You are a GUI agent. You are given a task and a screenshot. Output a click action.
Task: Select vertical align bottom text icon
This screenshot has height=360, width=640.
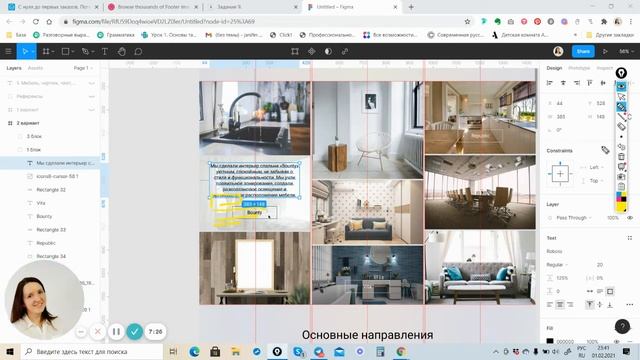pyautogui.click(x=610, y=304)
